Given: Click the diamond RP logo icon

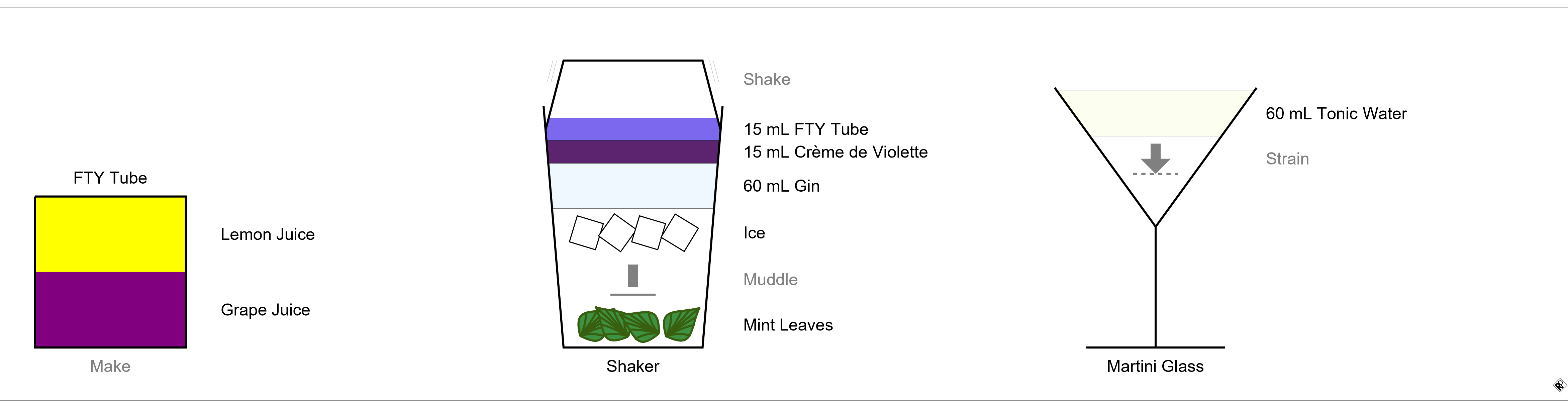Looking at the screenshot, I should coord(1560,385).
